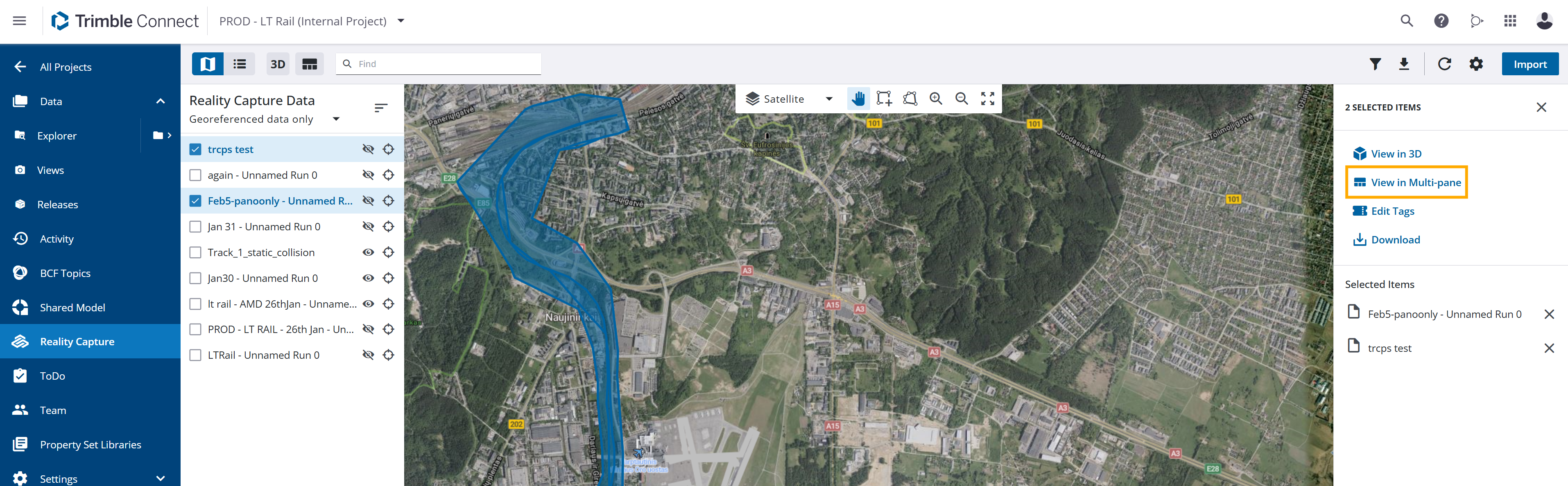Click the map zoom in magnifier icon
This screenshot has height=486, width=1568.
click(936, 99)
